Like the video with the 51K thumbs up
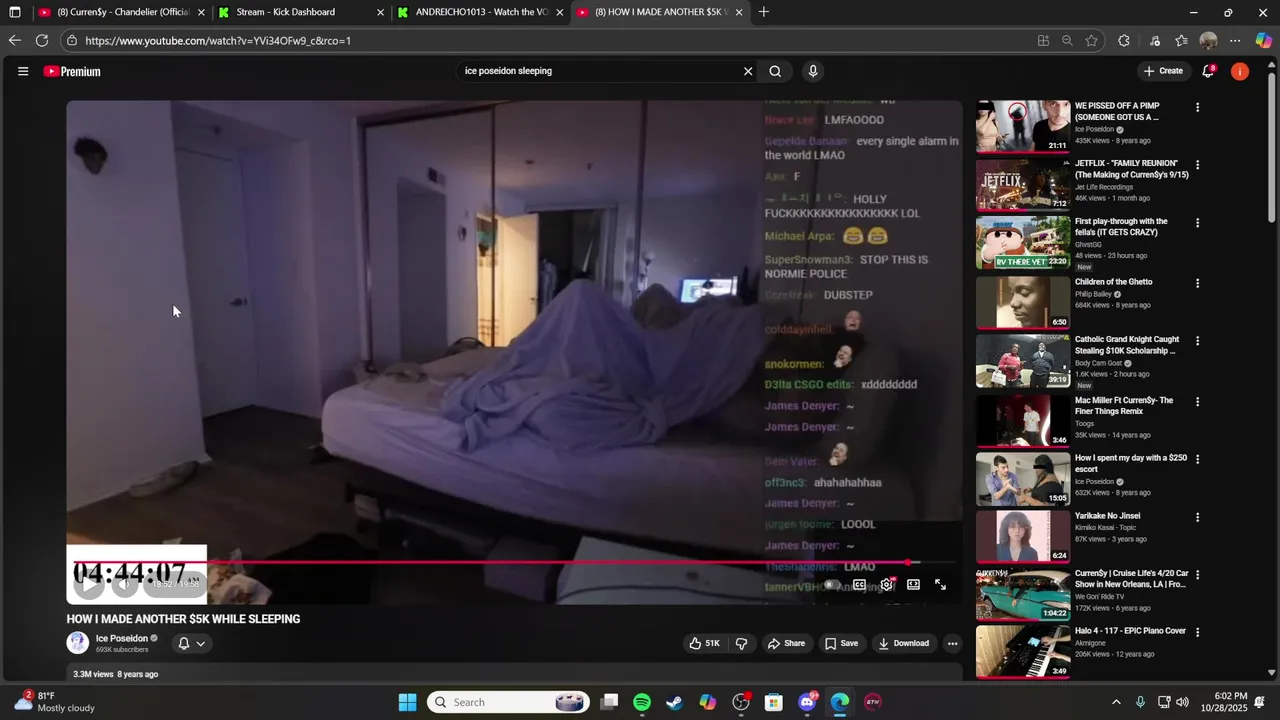 click(x=704, y=644)
